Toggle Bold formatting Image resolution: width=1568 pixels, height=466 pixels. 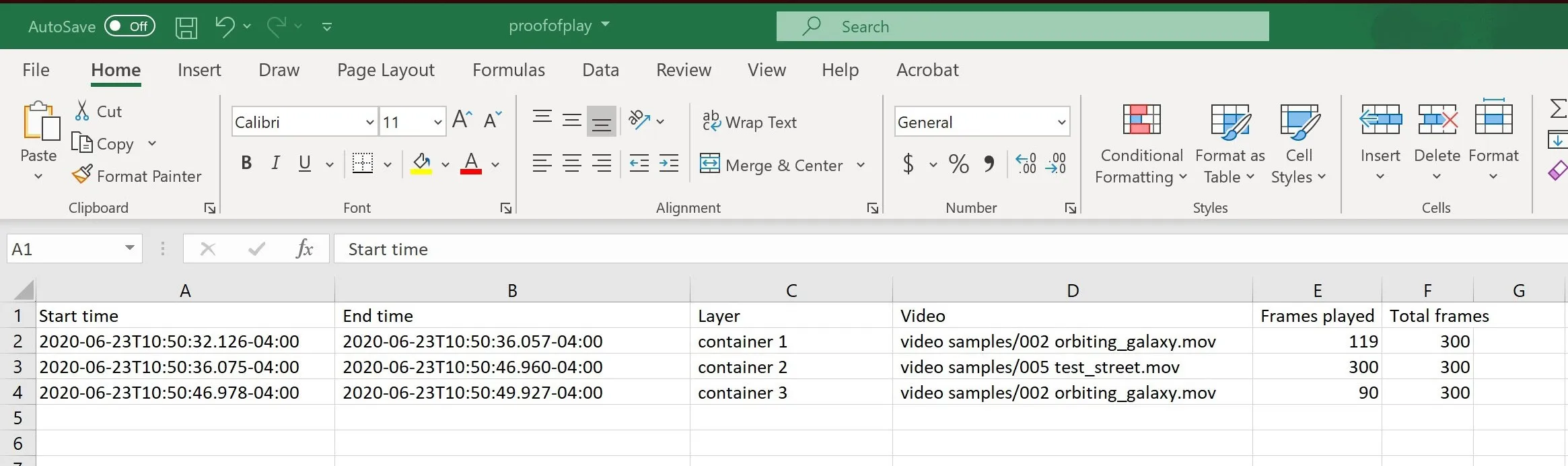(246, 163)
